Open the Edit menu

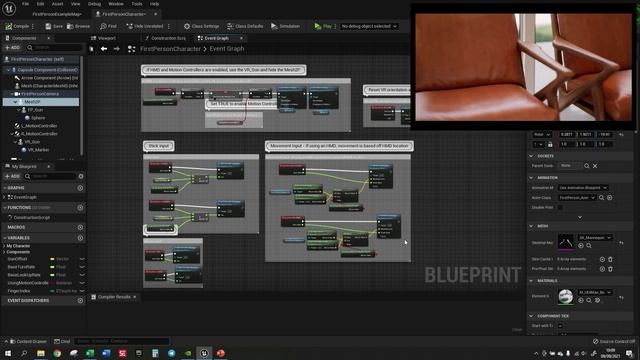(x=40, y=4)
